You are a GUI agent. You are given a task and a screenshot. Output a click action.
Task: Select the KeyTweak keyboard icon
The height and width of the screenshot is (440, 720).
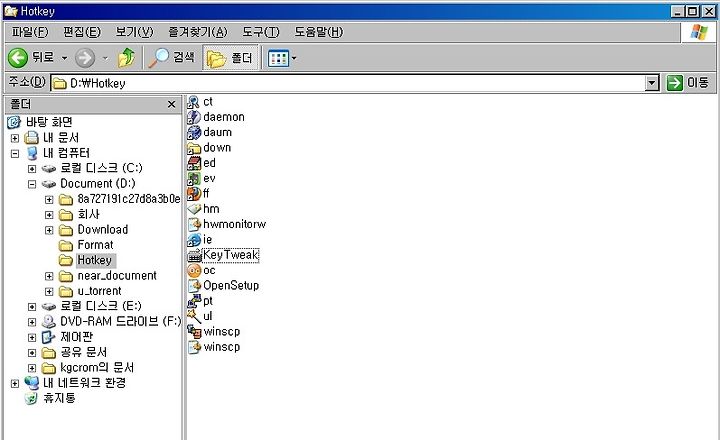(193, 255)
